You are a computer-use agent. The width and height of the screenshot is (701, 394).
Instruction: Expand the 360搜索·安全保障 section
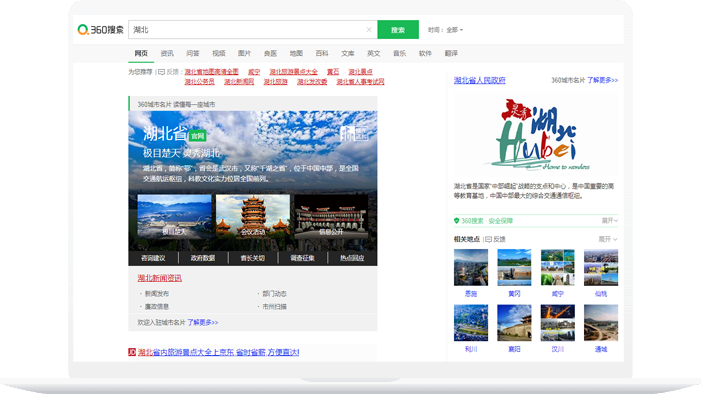(610, 220)
